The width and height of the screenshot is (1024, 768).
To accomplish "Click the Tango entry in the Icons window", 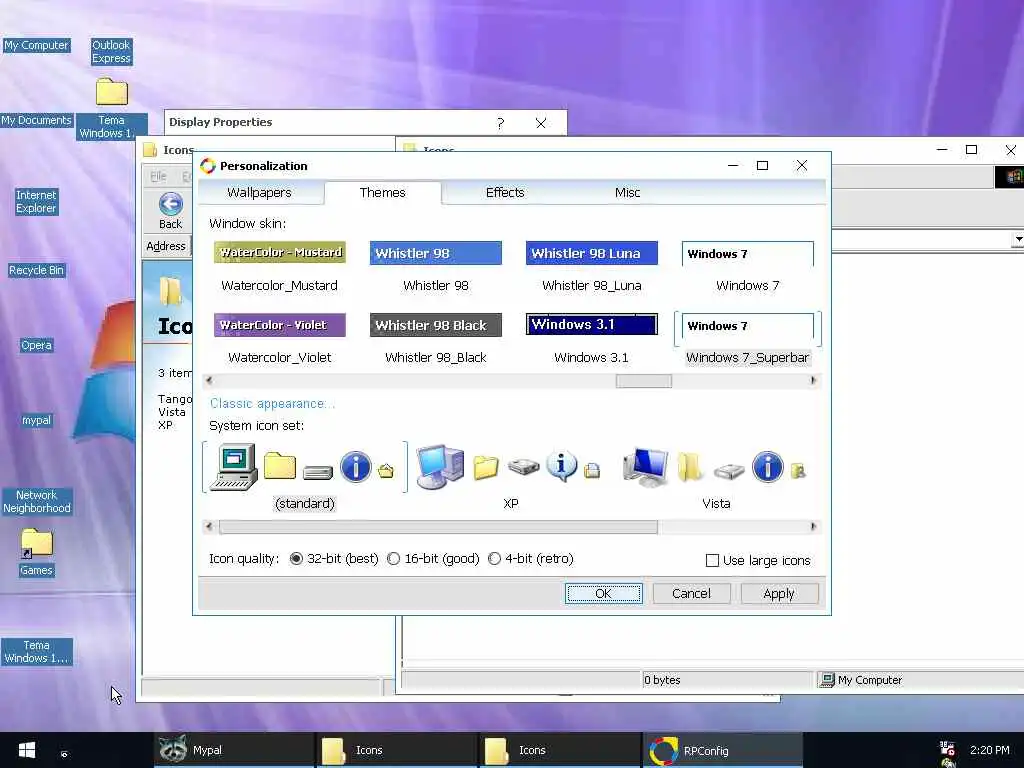I will coord(175,399).
